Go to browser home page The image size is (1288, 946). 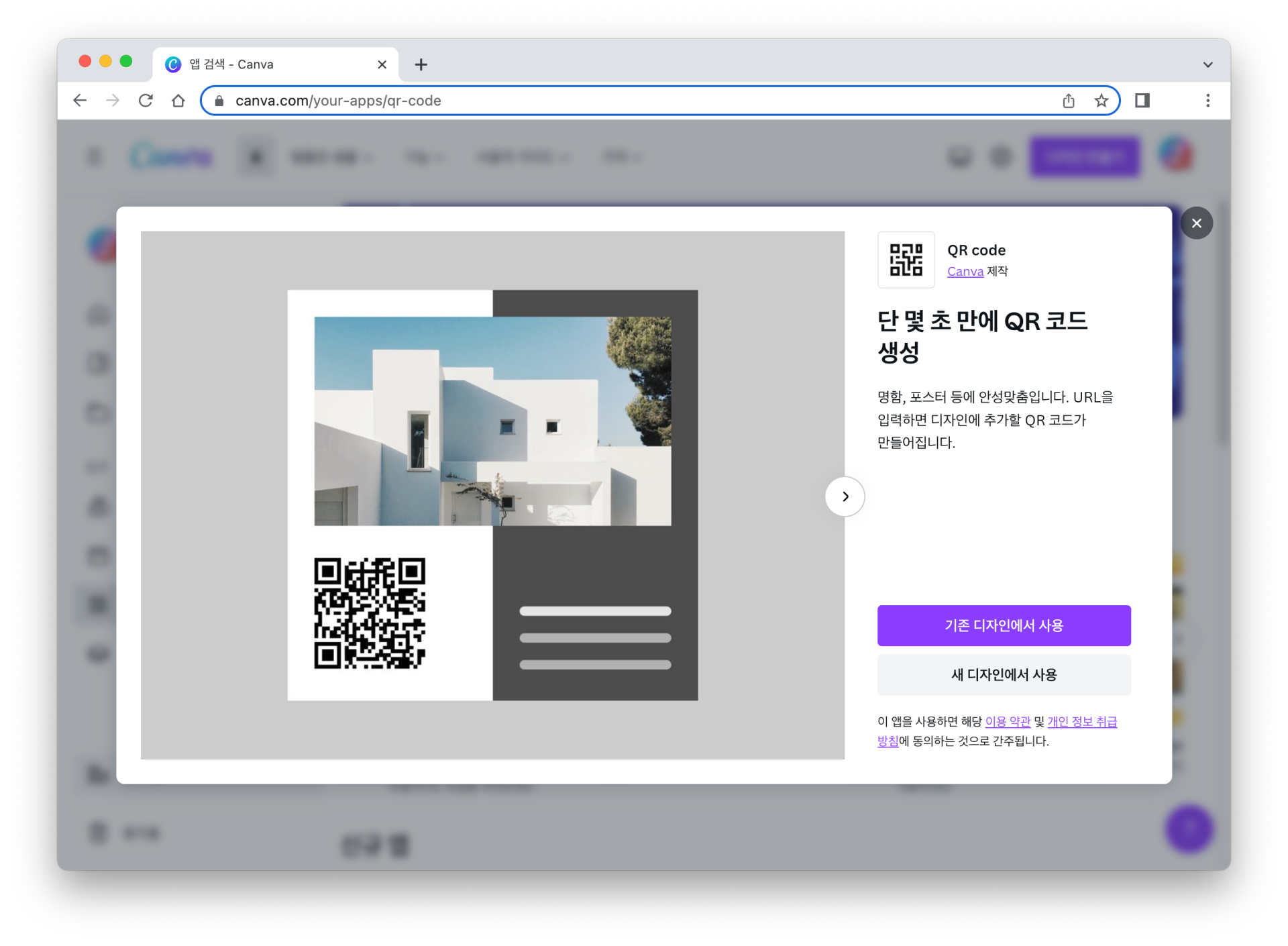178,101
